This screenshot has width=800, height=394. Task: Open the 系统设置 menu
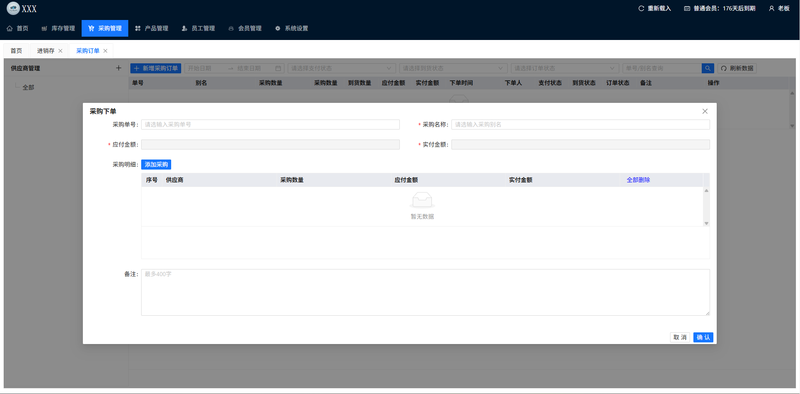[291, 29]
